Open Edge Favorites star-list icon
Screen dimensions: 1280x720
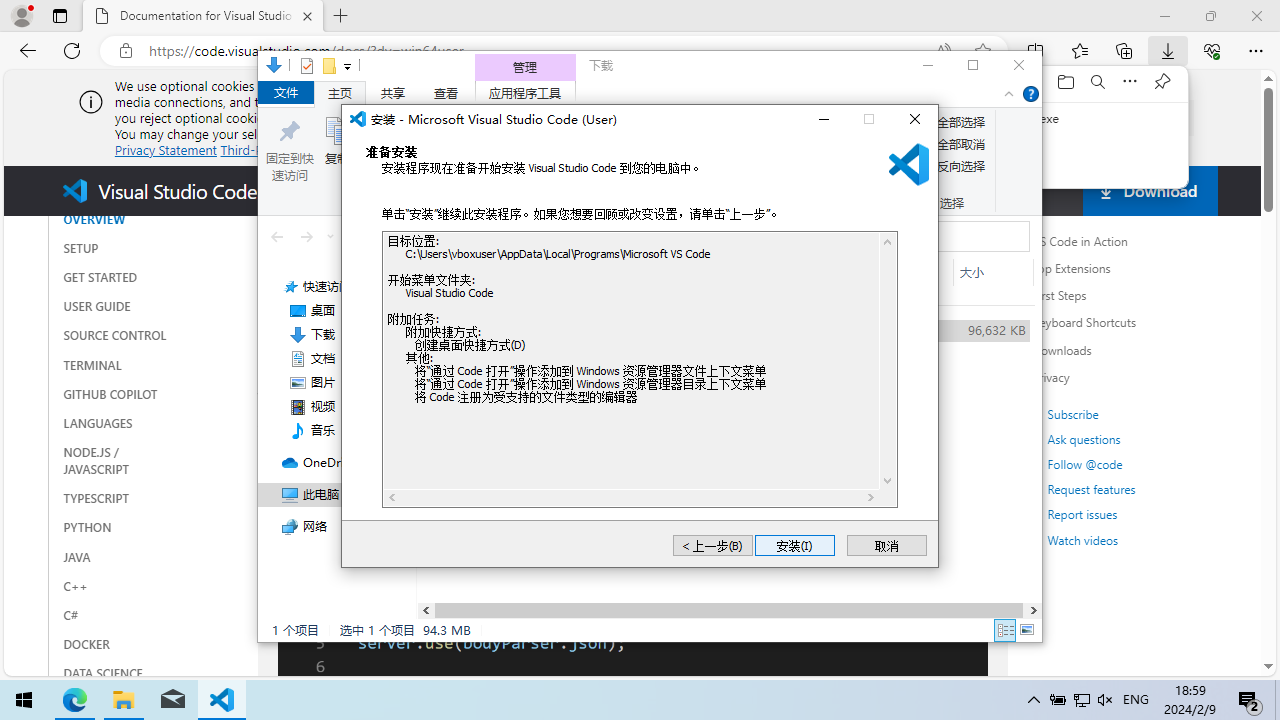coord(1080,51)
